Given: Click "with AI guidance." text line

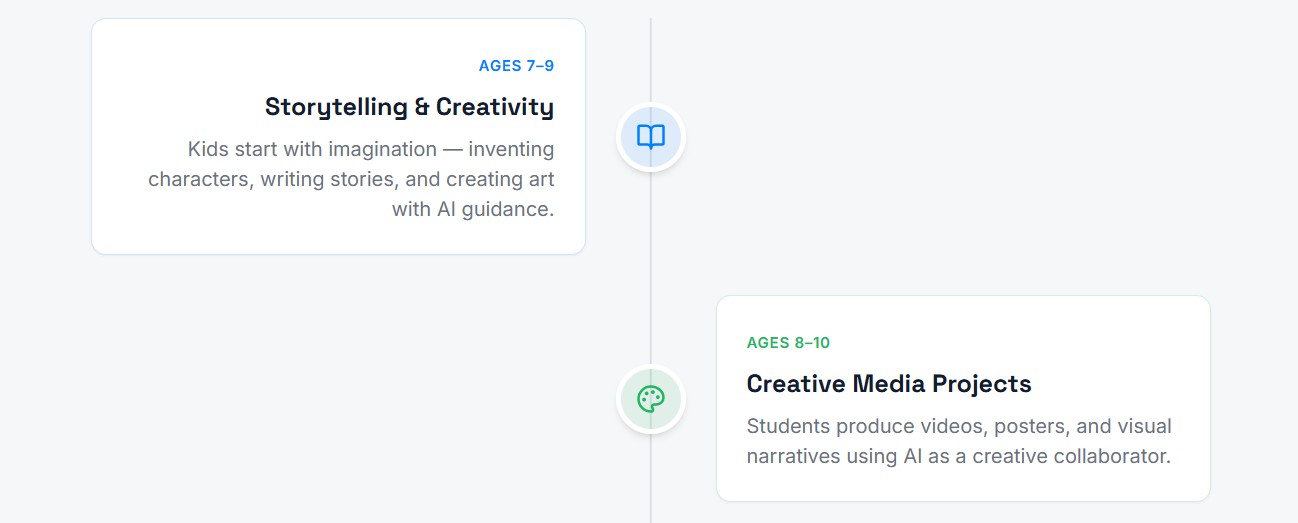Looking at the screenshot, I should [x=472, y=210].
